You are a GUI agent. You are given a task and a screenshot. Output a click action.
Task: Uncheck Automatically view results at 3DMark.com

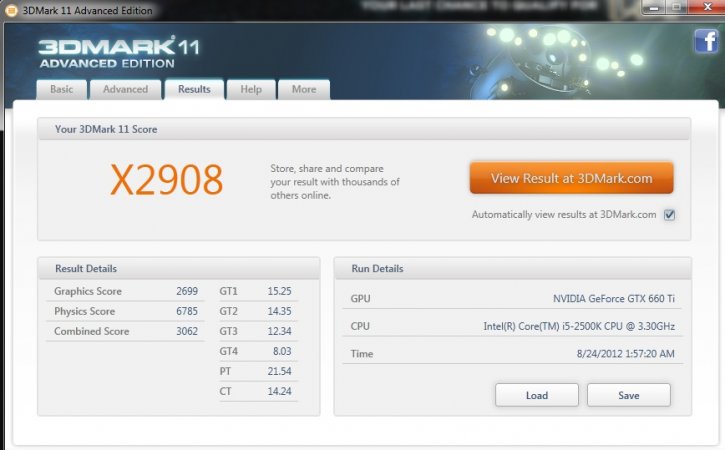point(669,215)
